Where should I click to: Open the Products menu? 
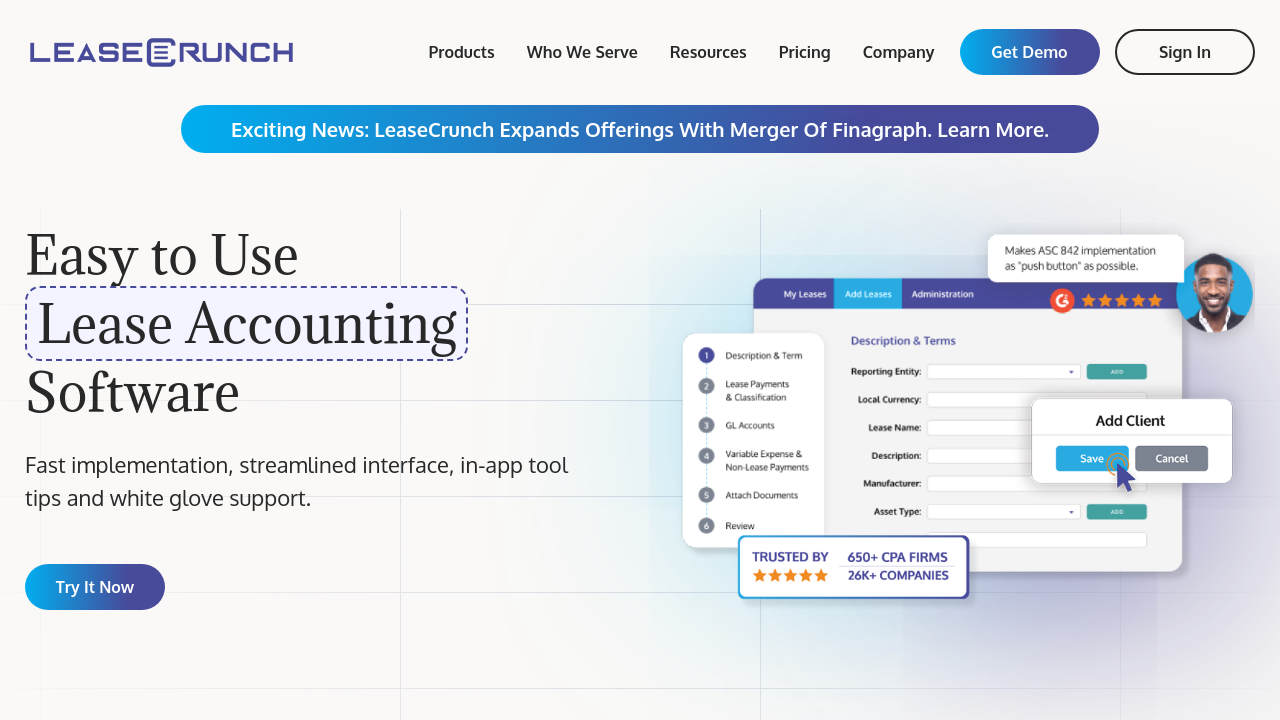pos(461,52)
